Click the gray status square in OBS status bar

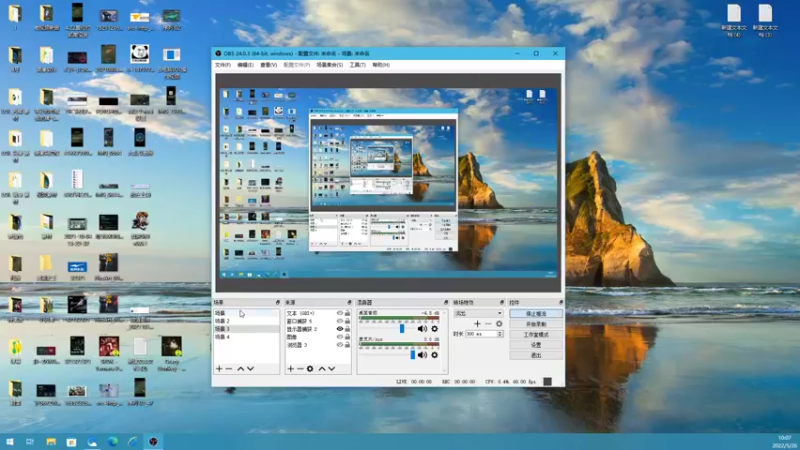tap(547, 381)
